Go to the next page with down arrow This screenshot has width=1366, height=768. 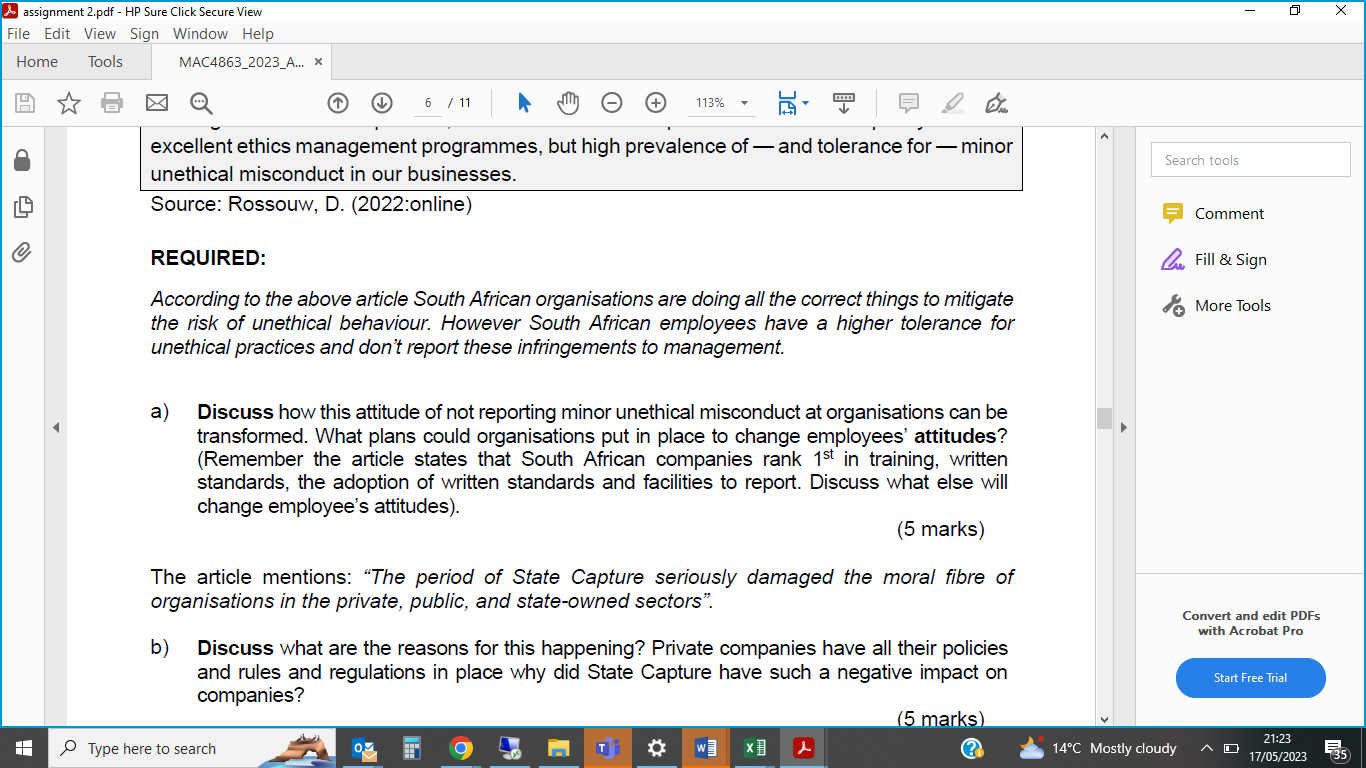(381, 102)
